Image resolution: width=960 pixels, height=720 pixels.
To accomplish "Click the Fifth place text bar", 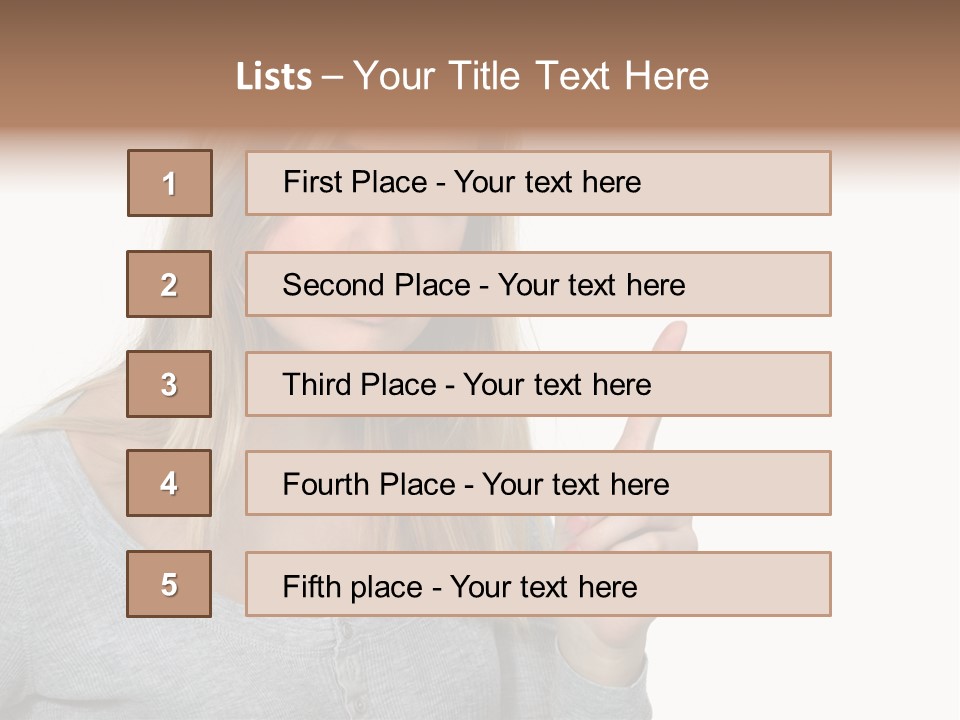I will pyautogui.click(x=538, y=583).
